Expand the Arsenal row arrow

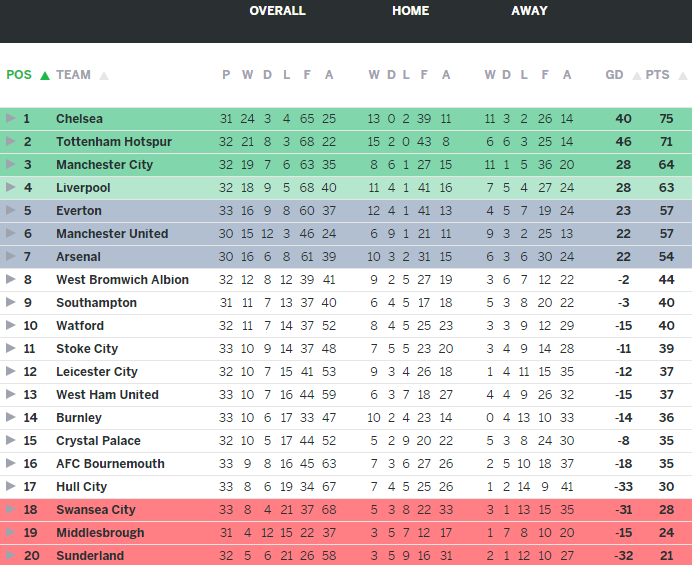click(x=10, y=257)
